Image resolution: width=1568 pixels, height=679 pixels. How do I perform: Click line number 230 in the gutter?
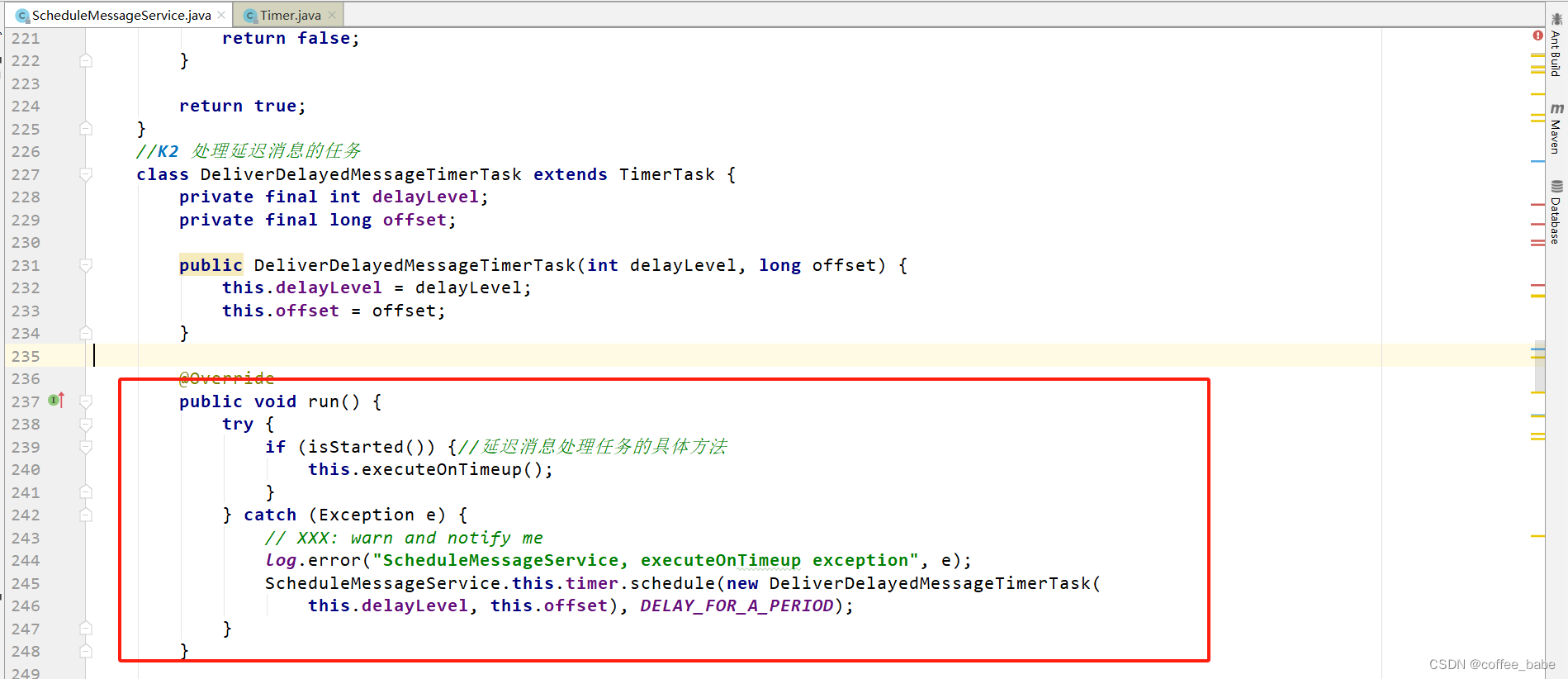(x=26, y=242)
